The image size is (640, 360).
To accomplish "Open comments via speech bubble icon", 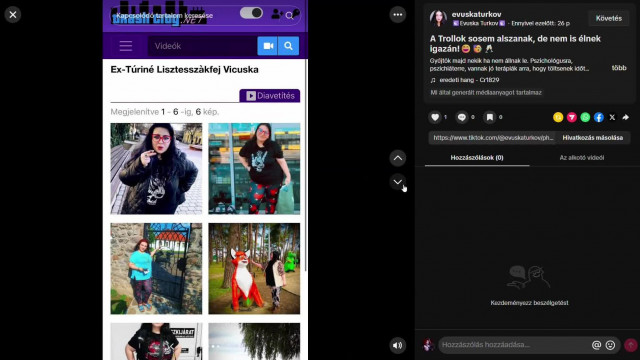I will click(462, 117).
